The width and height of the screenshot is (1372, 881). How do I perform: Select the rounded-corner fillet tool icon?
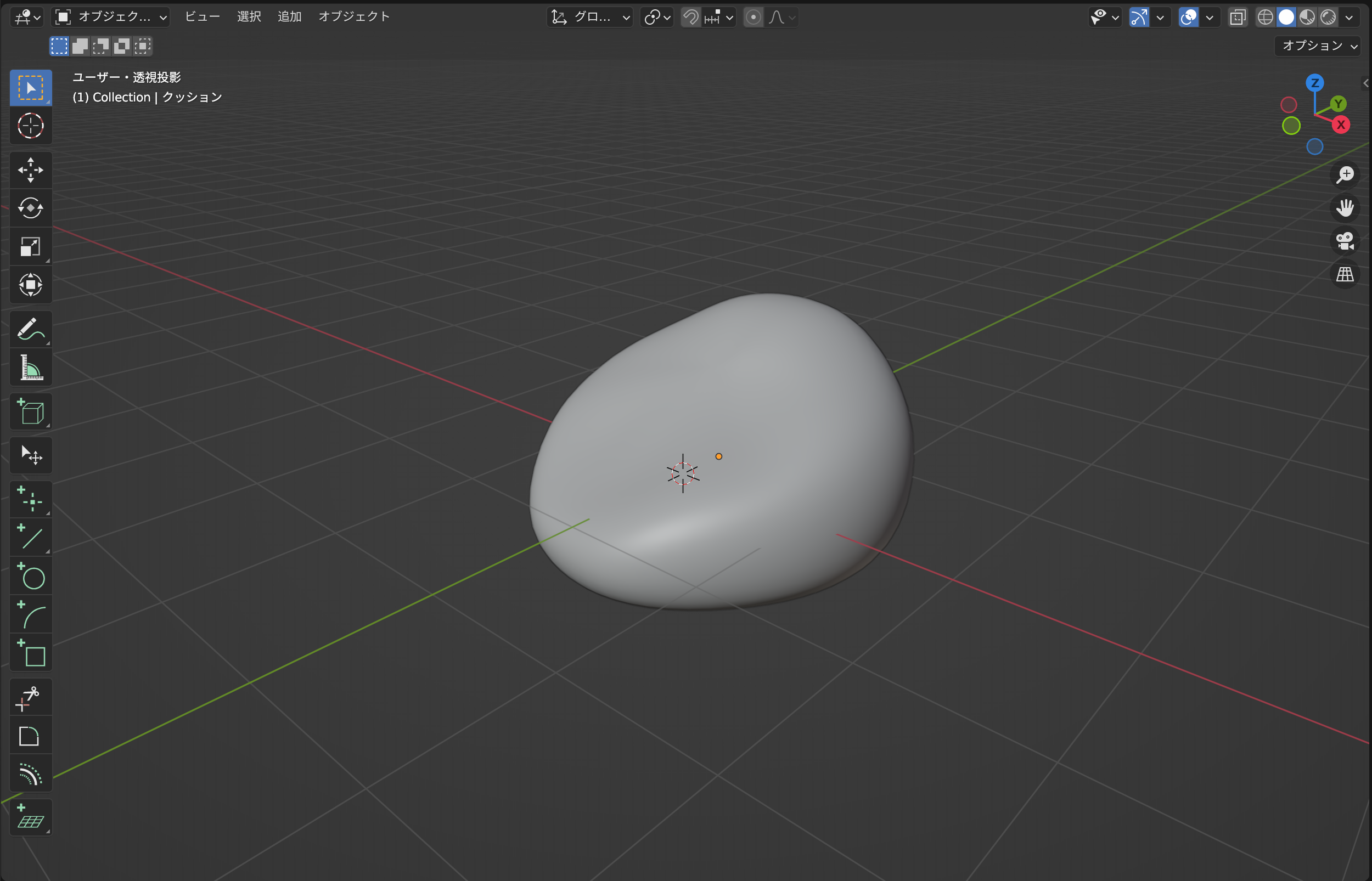[x=30, y=736]
